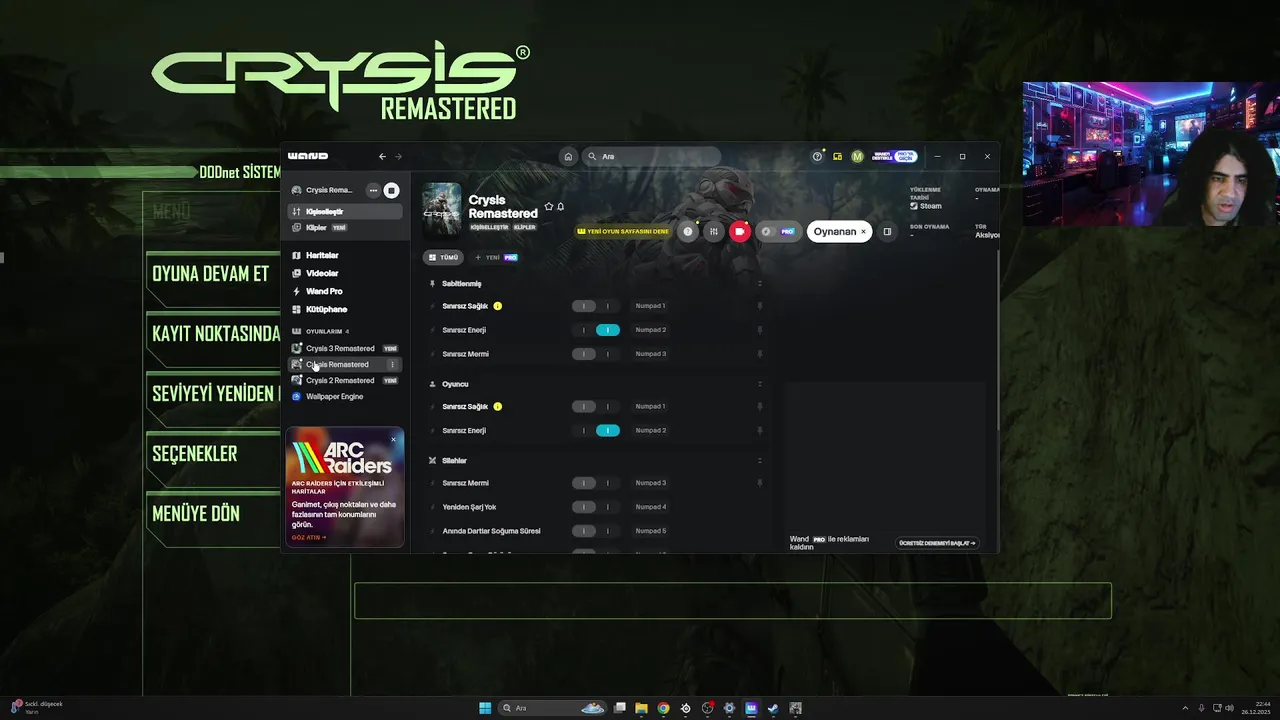Collapse the Sabitlenmiş section
The width and height of the screenshot is (1280, 720).
click(x=760, y=284)
